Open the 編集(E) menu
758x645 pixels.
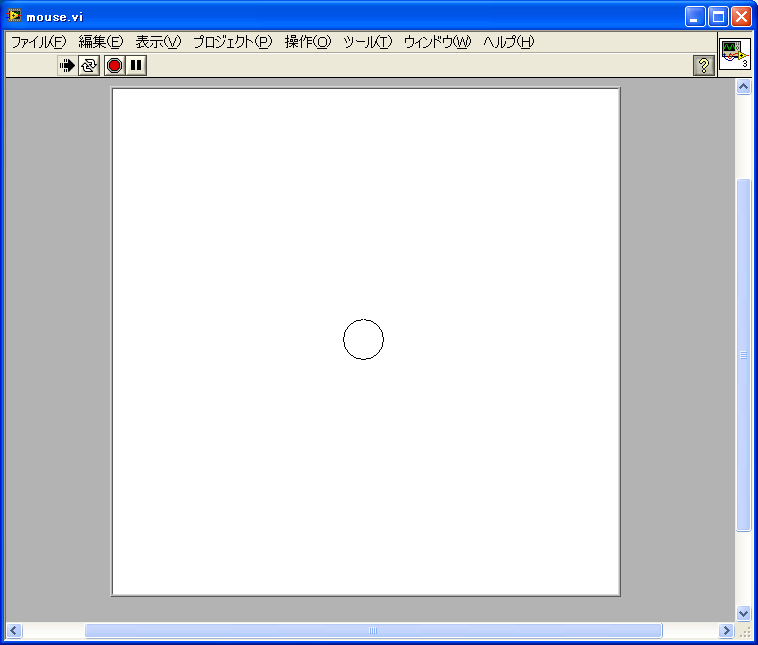click(101, 42)
